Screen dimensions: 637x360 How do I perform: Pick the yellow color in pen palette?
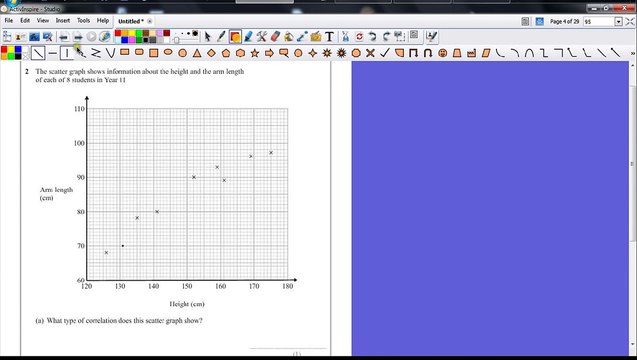[132, 33]
